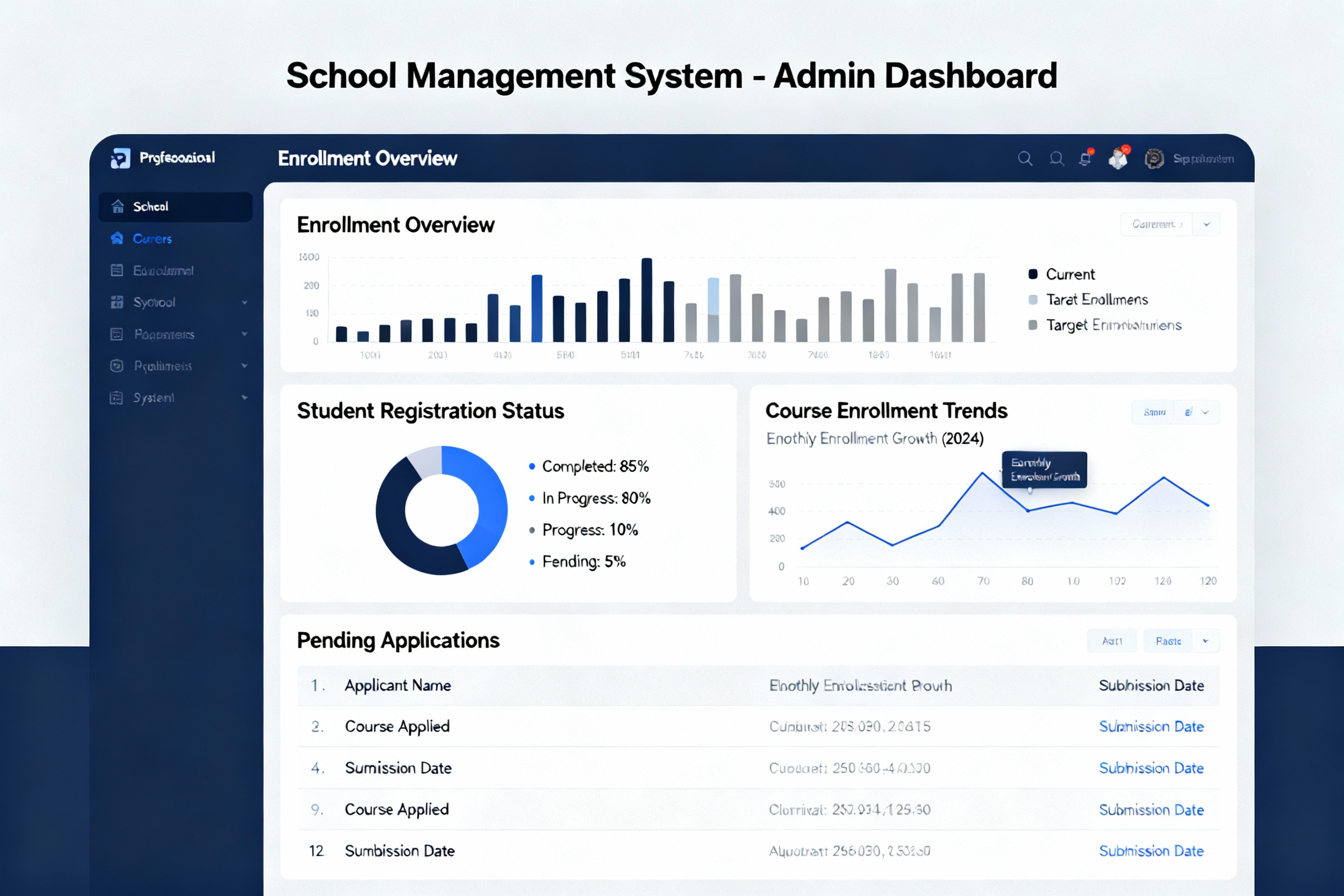Click the notifications bell with red badge
This screenshot has width=1344, height=896.
point(1084,159)
